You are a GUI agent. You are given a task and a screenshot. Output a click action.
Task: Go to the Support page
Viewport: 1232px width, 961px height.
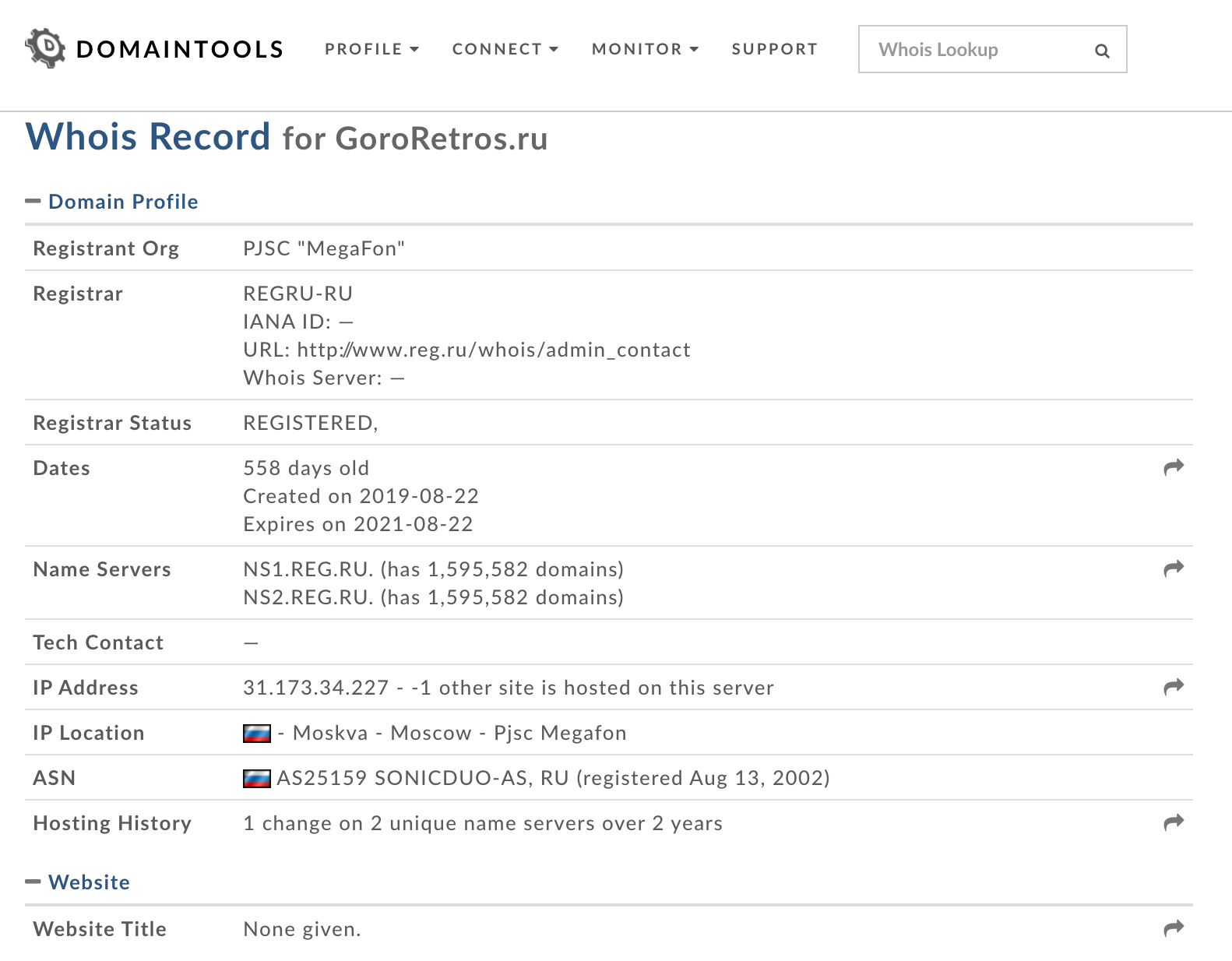click(775, 49)
